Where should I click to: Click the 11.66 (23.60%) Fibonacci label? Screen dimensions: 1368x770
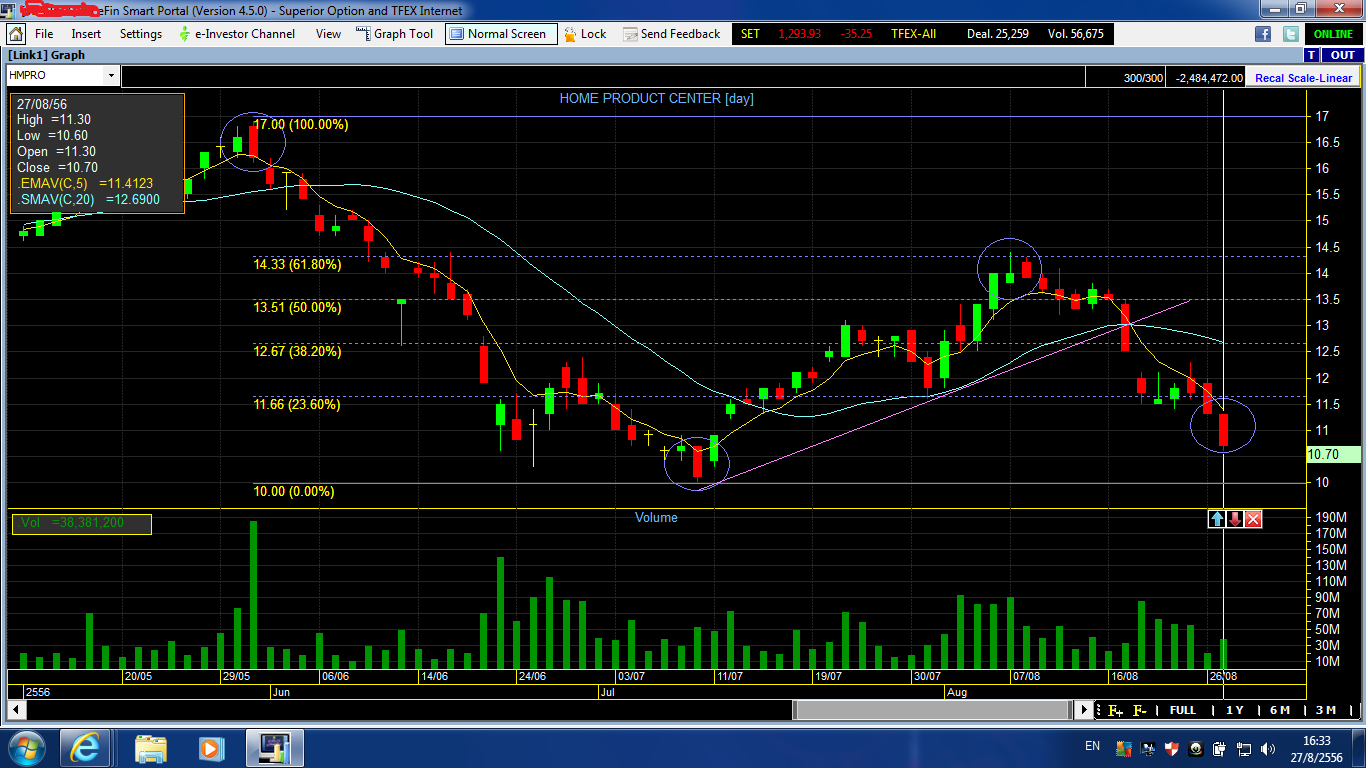point(297,405)
